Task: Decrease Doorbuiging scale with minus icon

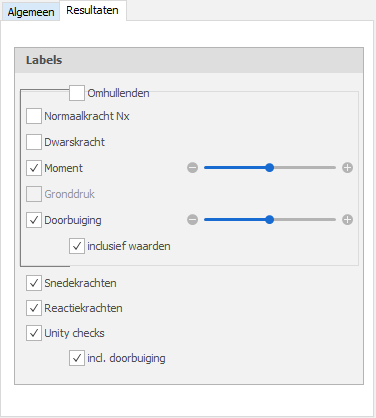Action: pyautogui.click(x=192, y=220)
